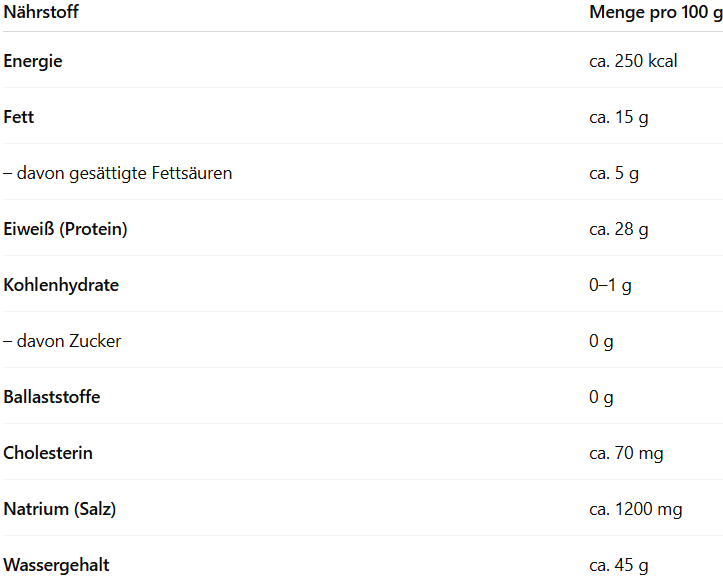This screenshot has width=723, height=585.
Task: Click the Nährstoff column header
Action: click(41, 12)
